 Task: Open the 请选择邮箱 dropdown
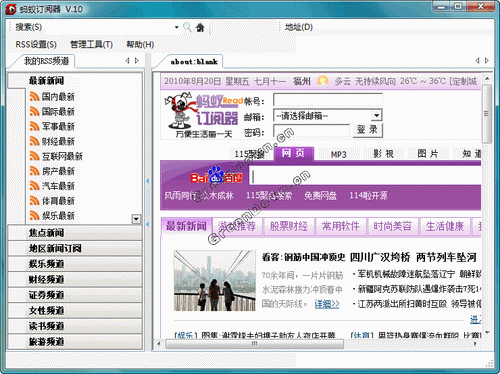[x=328, y=116]
